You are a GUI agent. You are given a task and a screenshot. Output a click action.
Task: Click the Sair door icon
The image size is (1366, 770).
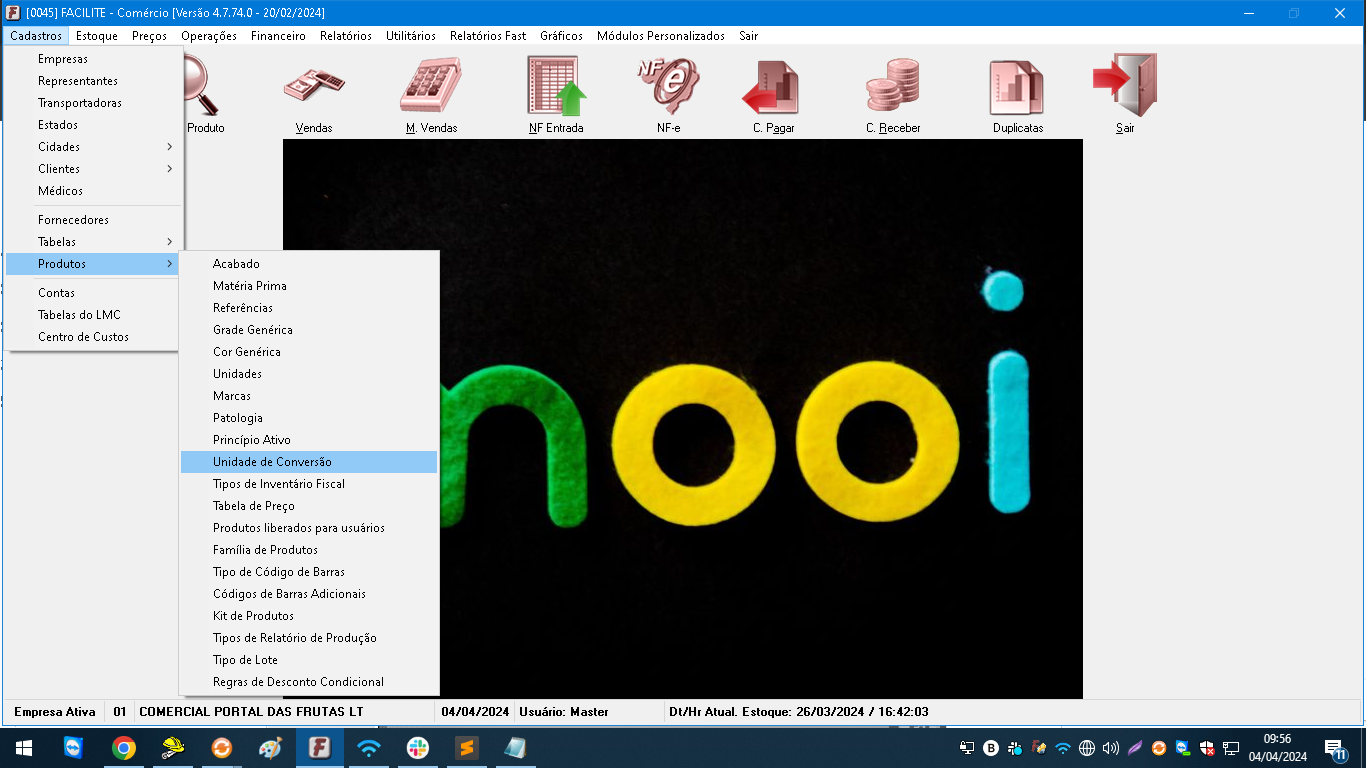1125,85
